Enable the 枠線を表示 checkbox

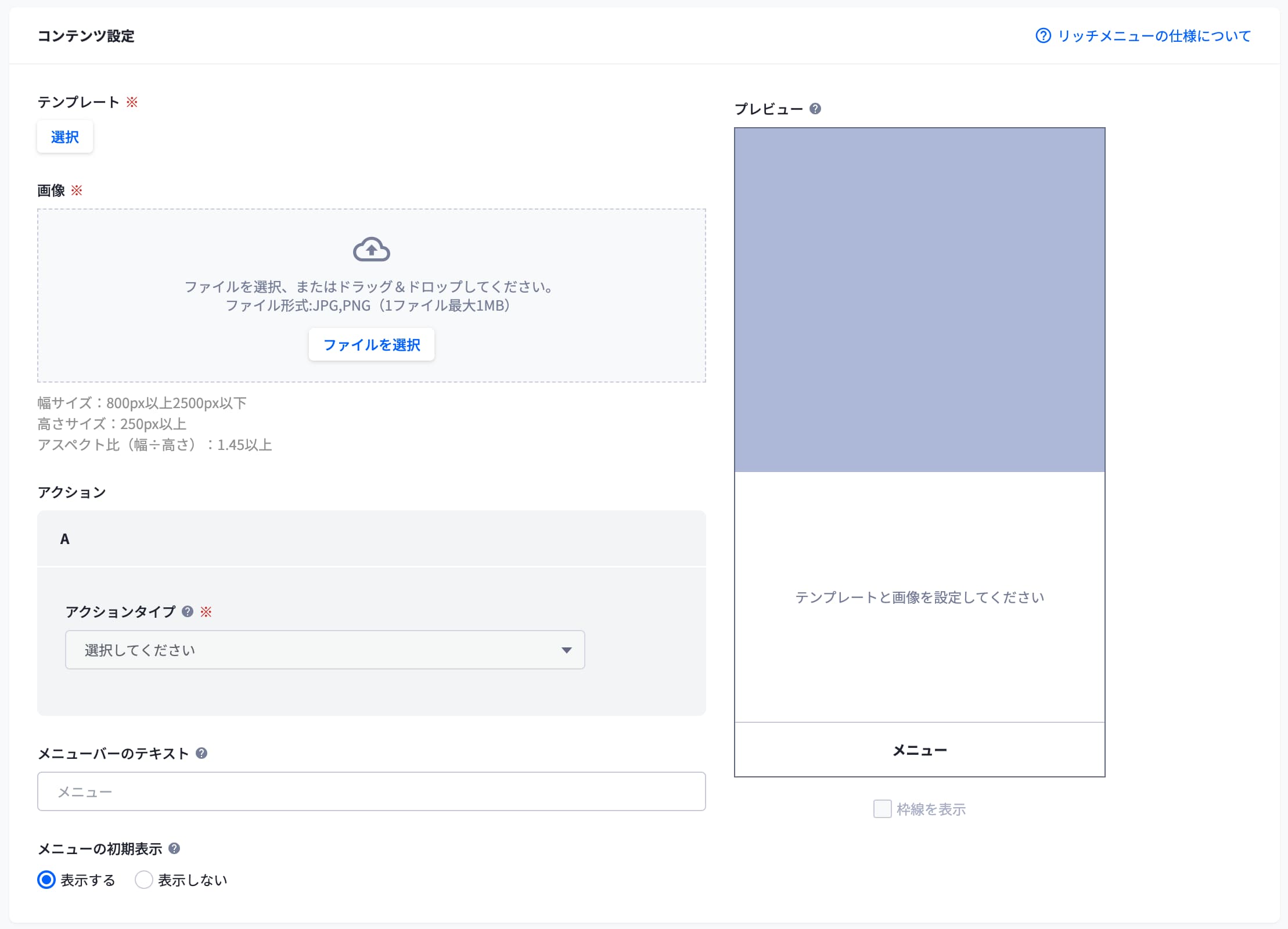click(882, 809)
